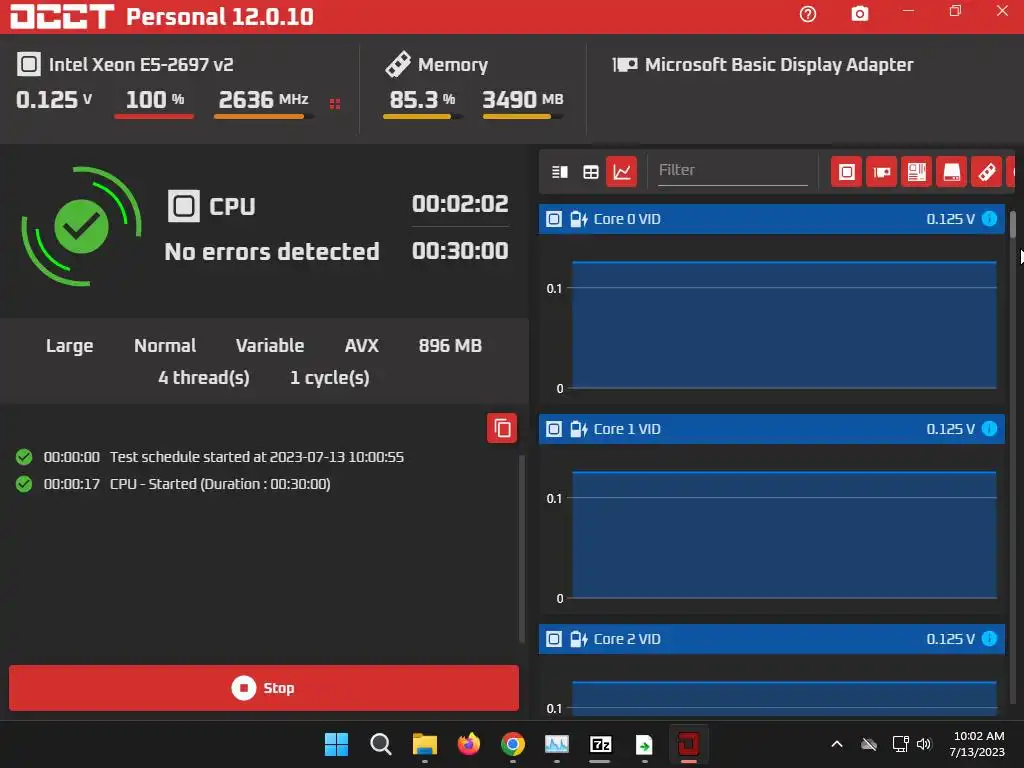The image size is (1024, 768).
Task: Filter sensors by the motherboard icon
Action: pos(916,172)
